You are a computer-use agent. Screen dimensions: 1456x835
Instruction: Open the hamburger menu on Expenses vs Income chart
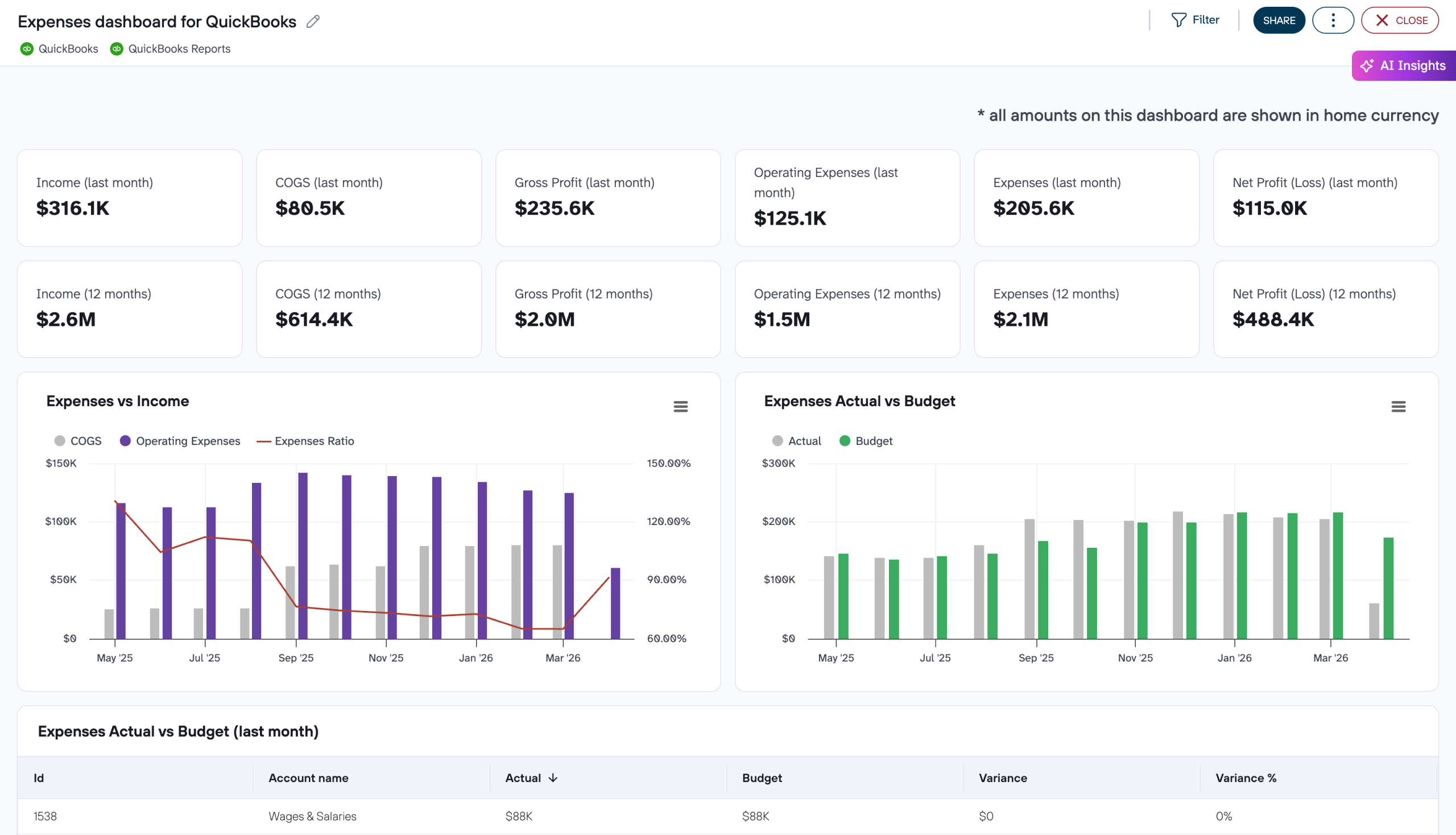tap(681, 406)
